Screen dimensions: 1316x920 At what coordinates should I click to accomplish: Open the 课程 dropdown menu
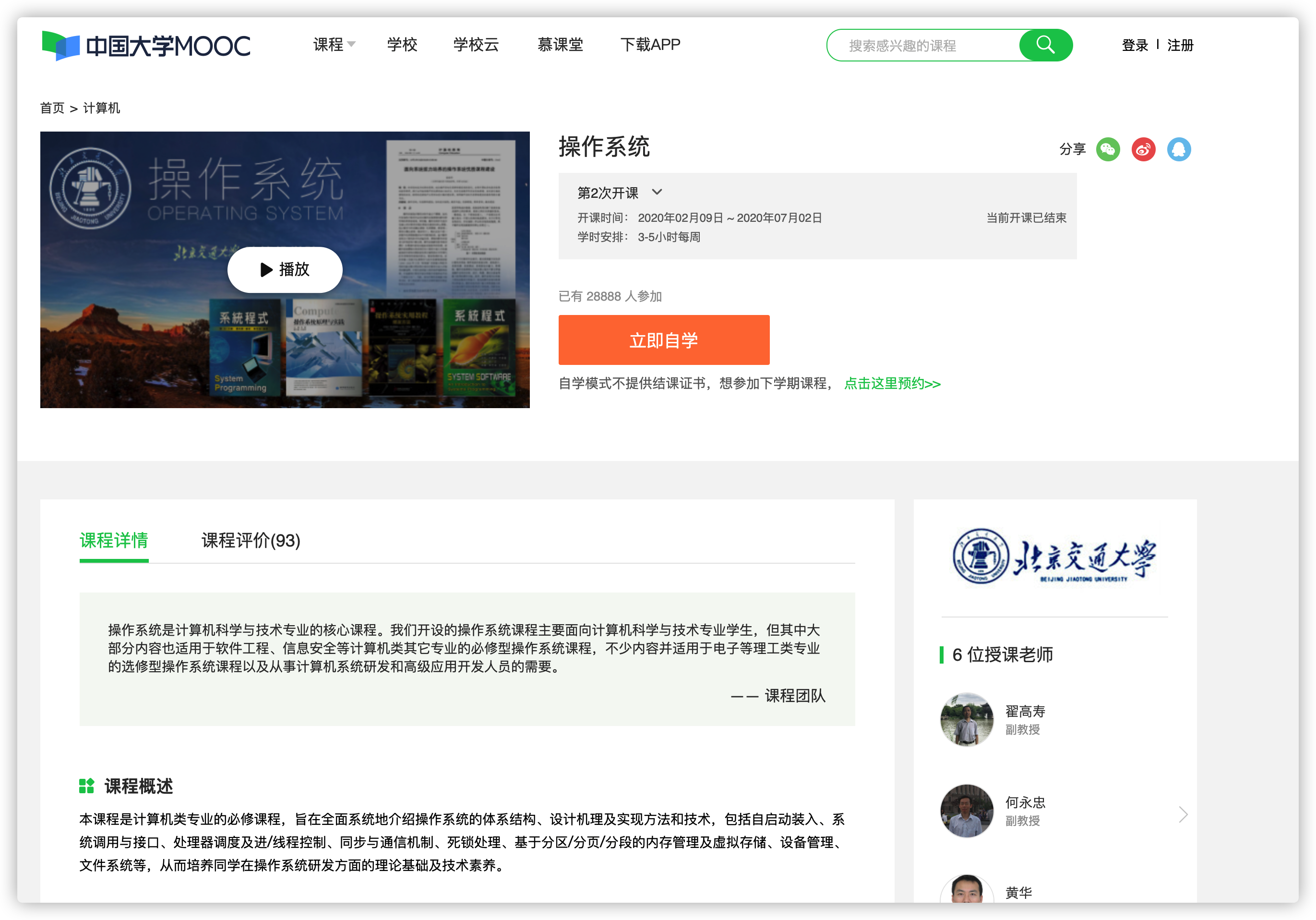click(334, 45)
